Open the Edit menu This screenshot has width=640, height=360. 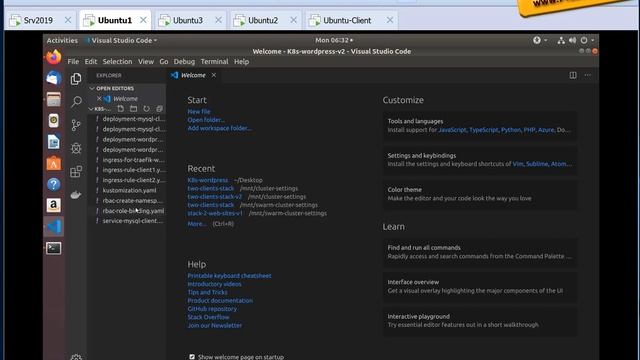pos(91,62)
